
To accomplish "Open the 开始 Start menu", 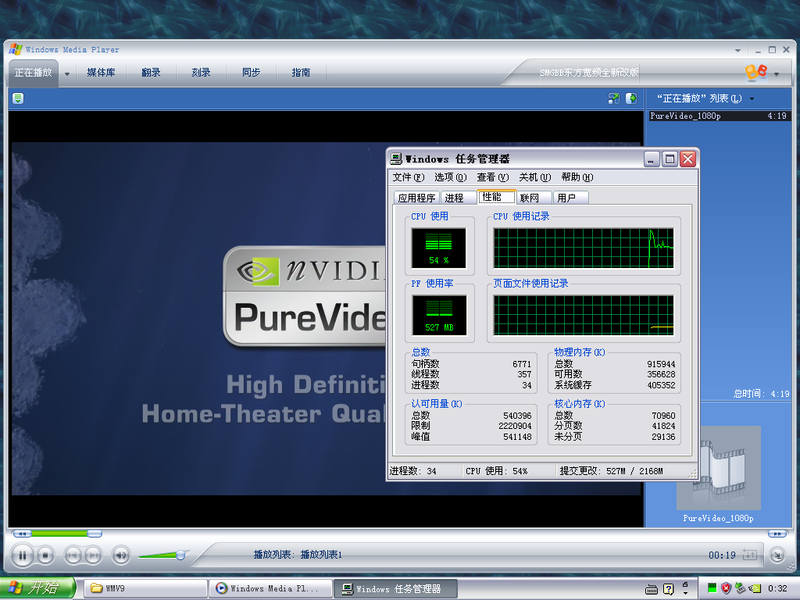I will [x=37, y=588].
